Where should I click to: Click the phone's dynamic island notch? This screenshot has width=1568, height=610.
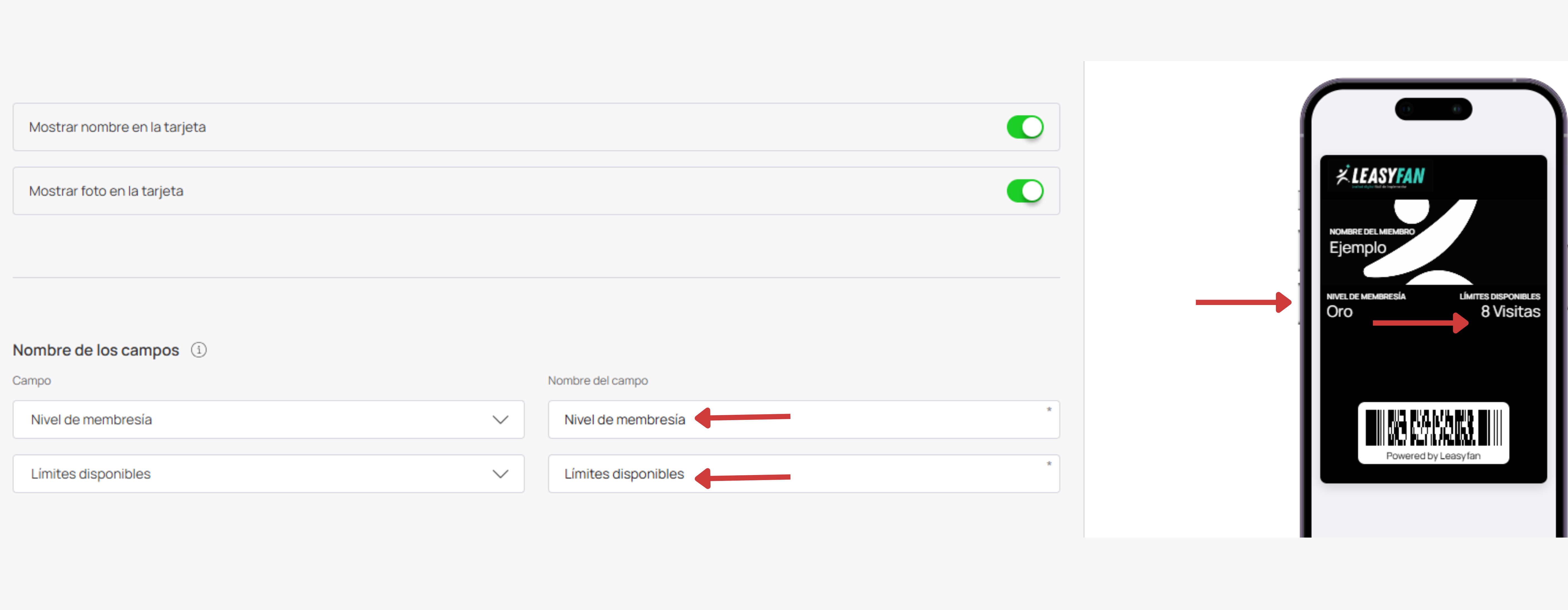pos(1433,110)
